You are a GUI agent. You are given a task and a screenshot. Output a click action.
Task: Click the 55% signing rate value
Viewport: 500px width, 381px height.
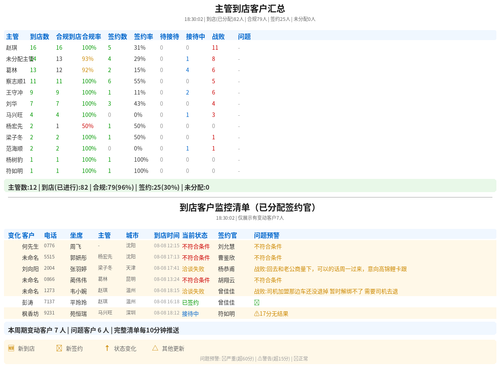140,81
